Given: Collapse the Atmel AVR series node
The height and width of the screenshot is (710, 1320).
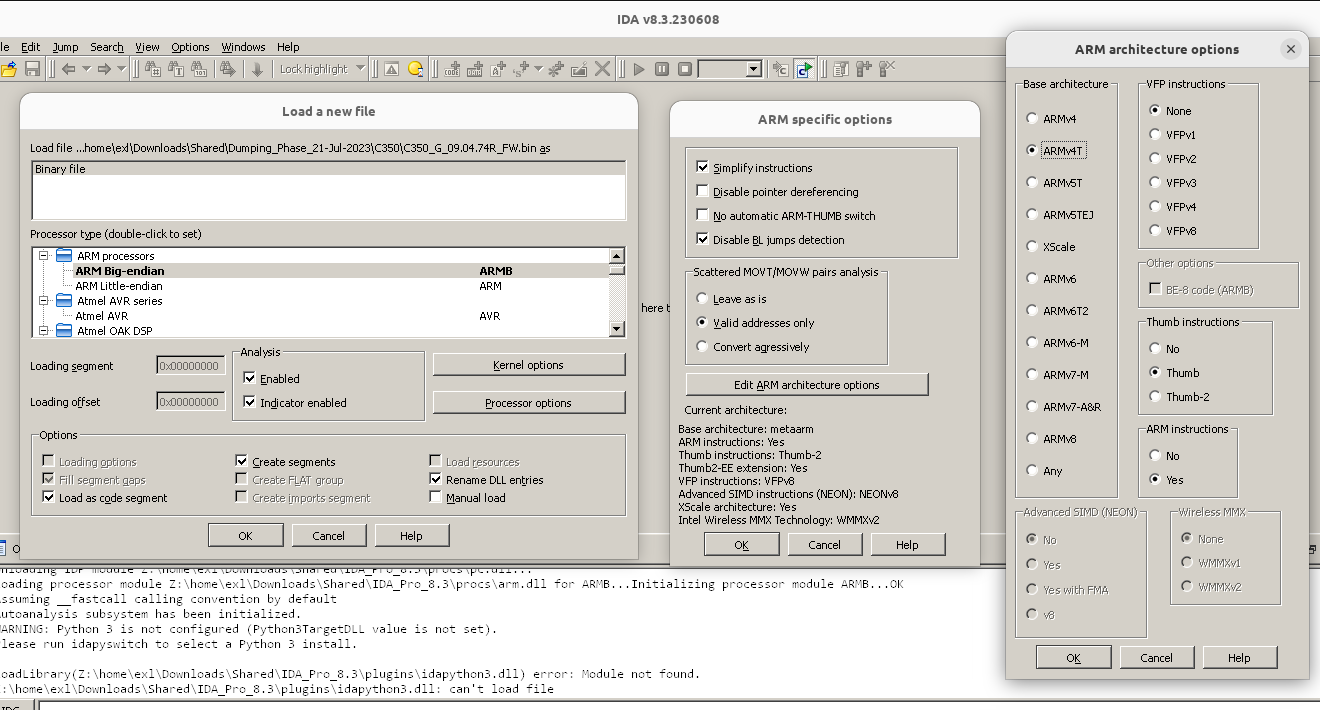Looking at the screenshot, I should tap(44, 301).
